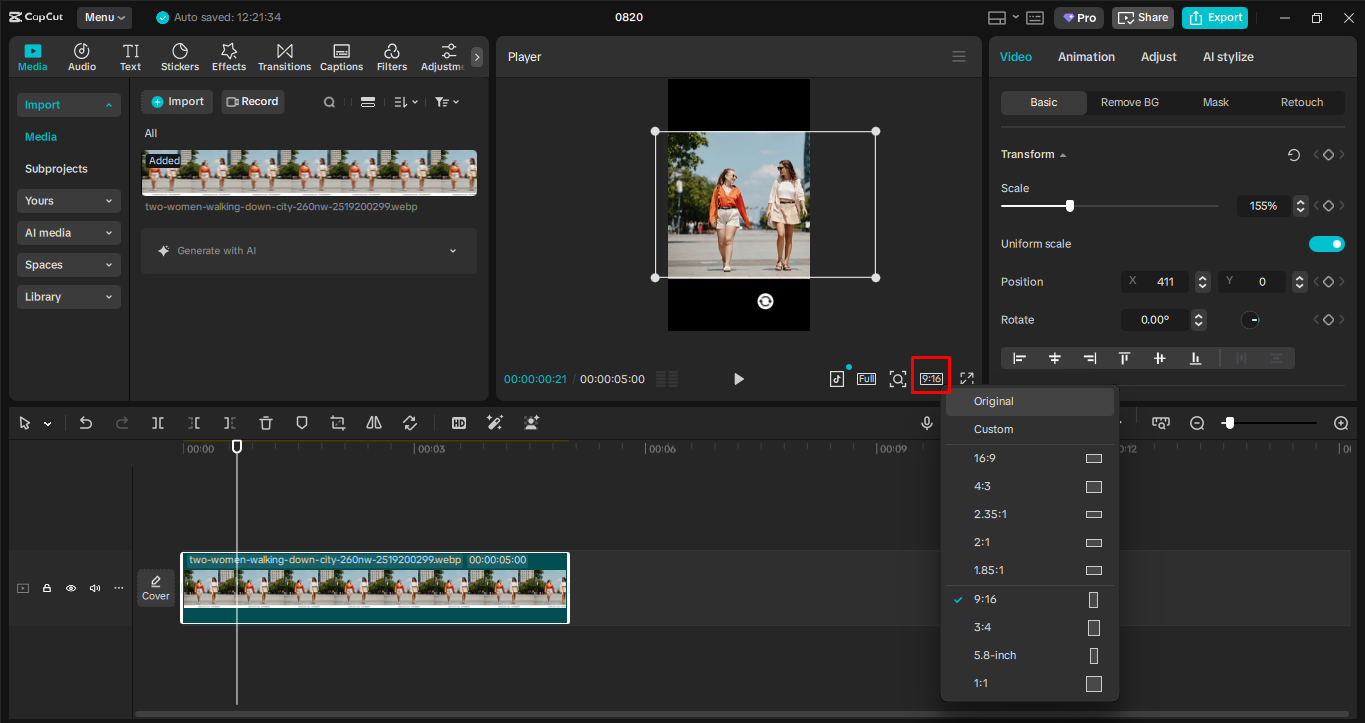
Task: Click the Mirror flip icon in the timeline toolbar
Action: 373,423
